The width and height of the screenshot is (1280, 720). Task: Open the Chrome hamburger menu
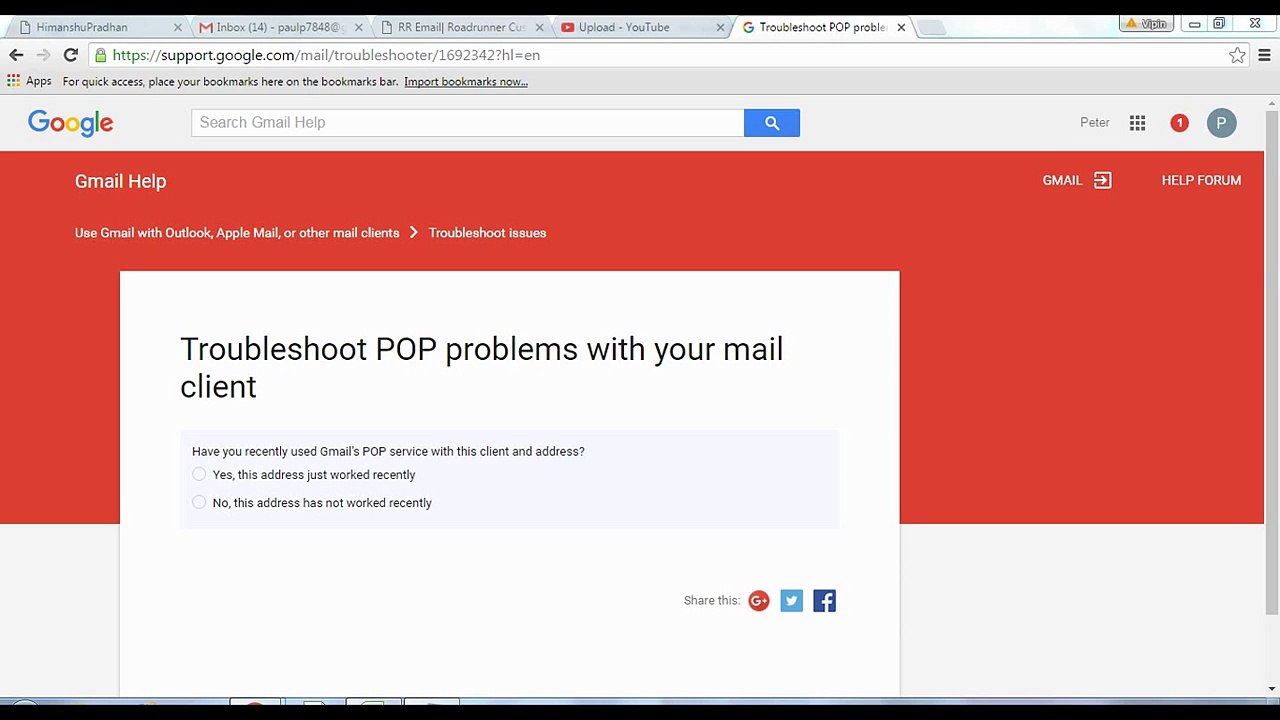pos(1264,55)
